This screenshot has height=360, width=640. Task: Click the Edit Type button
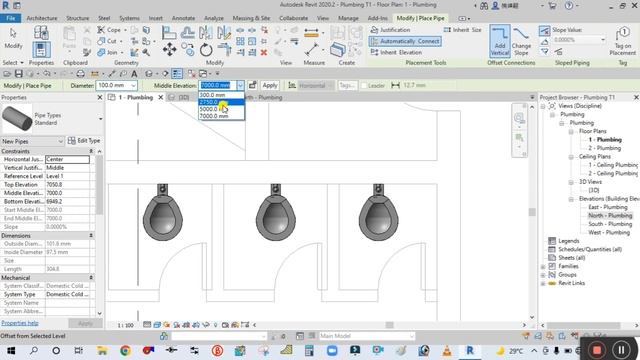point(84,140)
